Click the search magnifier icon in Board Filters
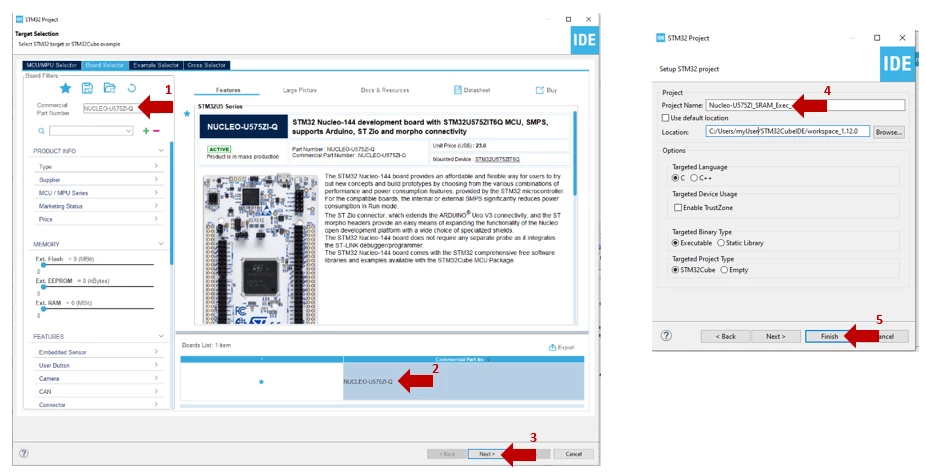Viewport: 926px width, 473px height. pyautogui.click(x=41, y=131)
